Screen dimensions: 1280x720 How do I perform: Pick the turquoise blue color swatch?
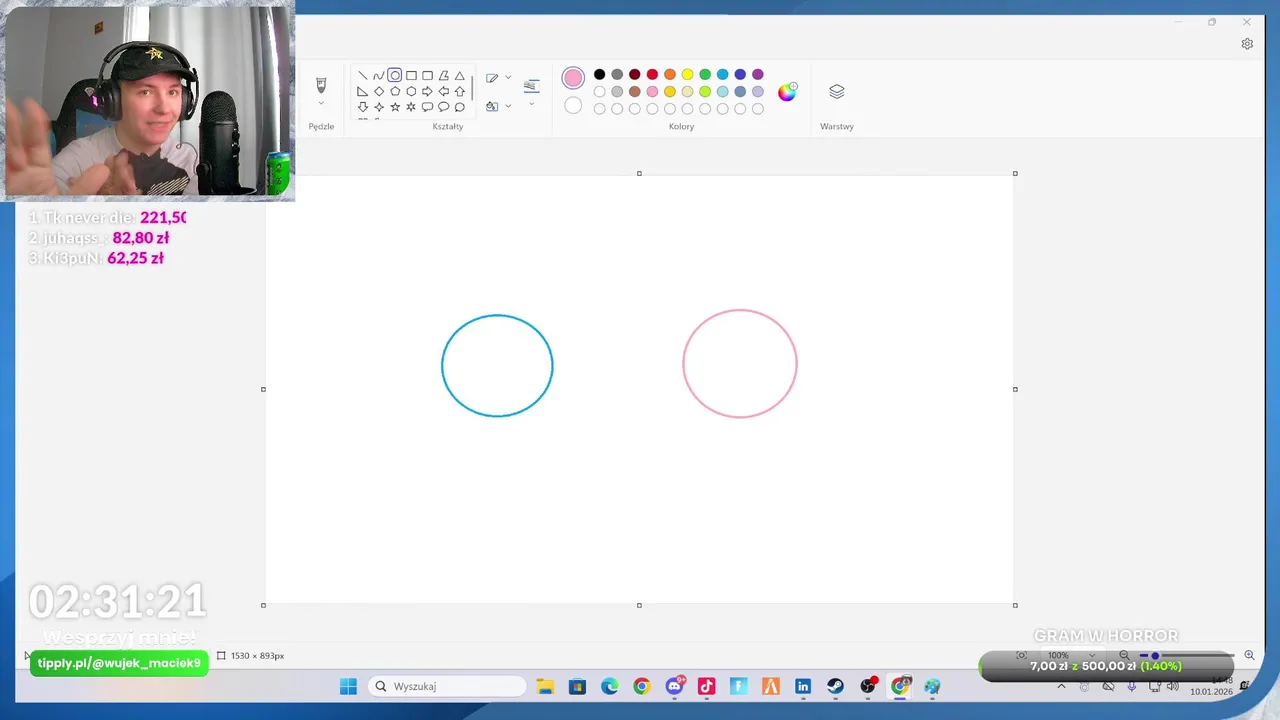(722, 74)
